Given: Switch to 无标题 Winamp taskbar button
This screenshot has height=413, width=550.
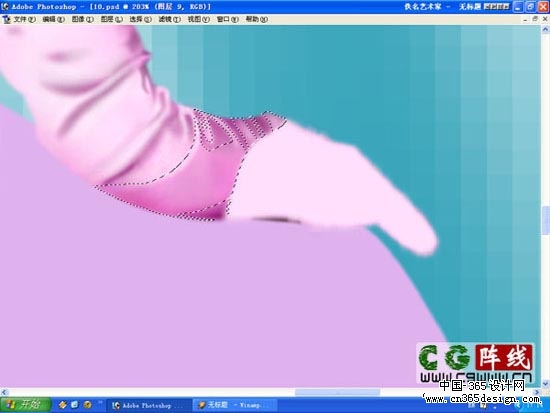Looking at the screenshot, I should 235,405.
